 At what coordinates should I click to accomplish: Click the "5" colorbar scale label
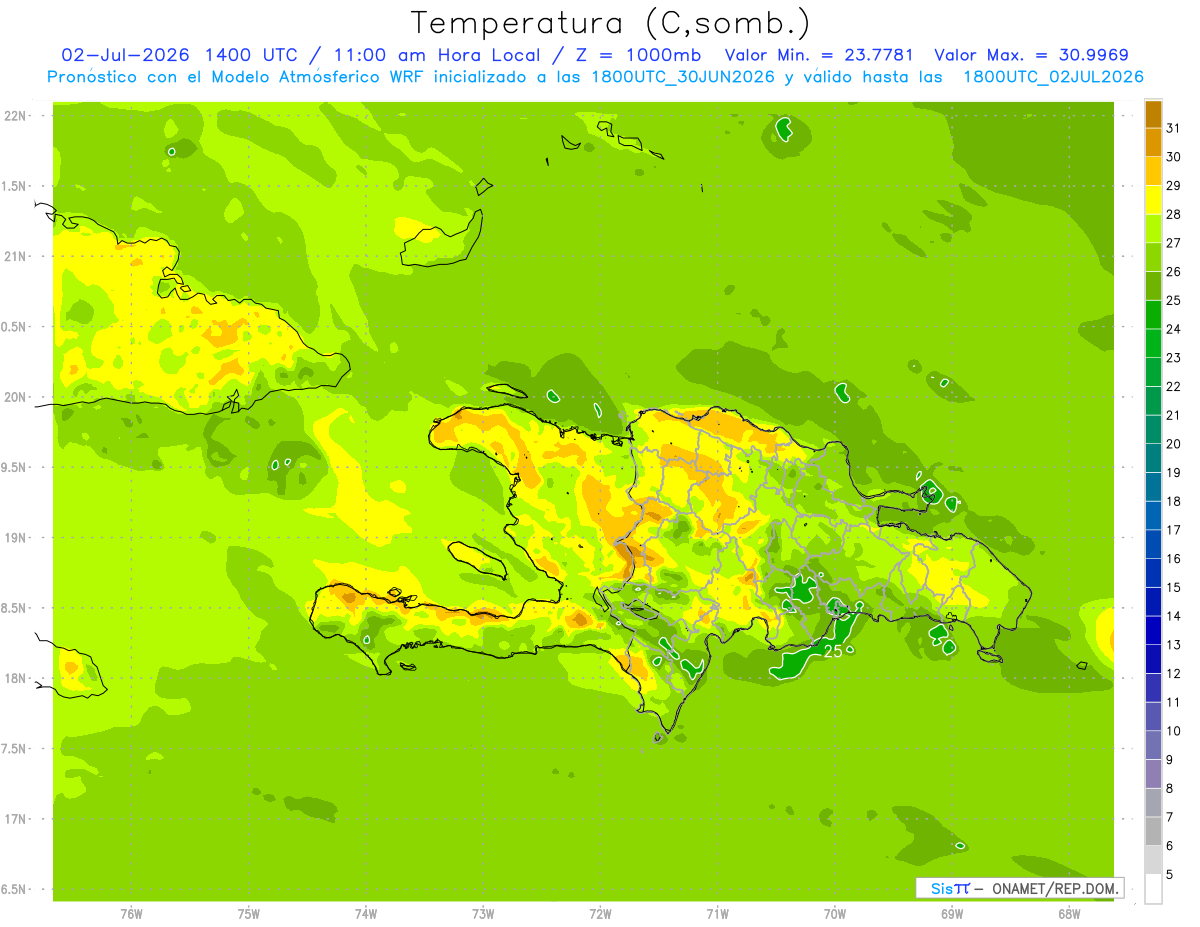pyautogui.click(x=1169, y=875)
